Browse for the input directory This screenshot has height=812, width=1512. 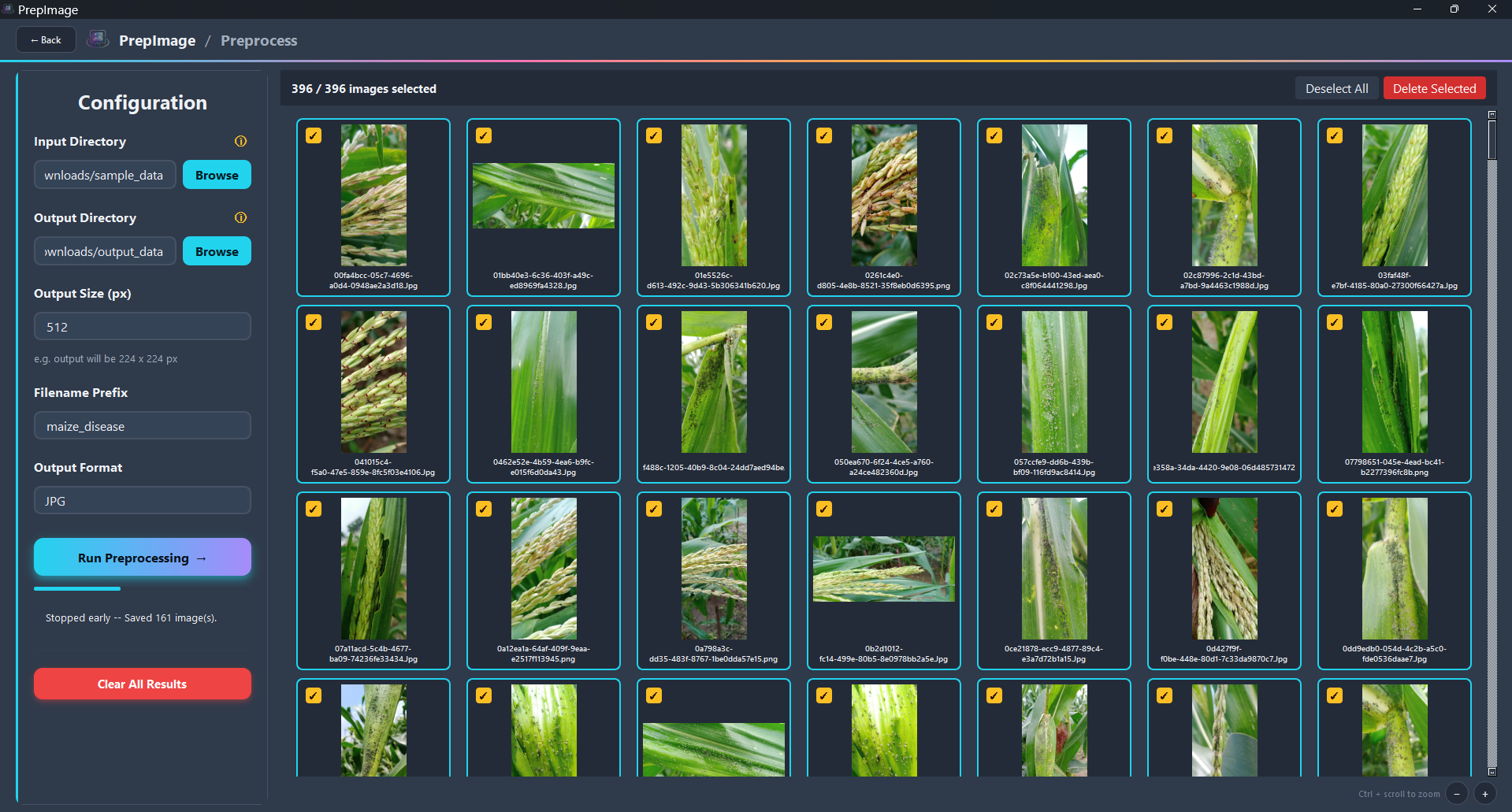pyautogui.click(x=217, y=175)
